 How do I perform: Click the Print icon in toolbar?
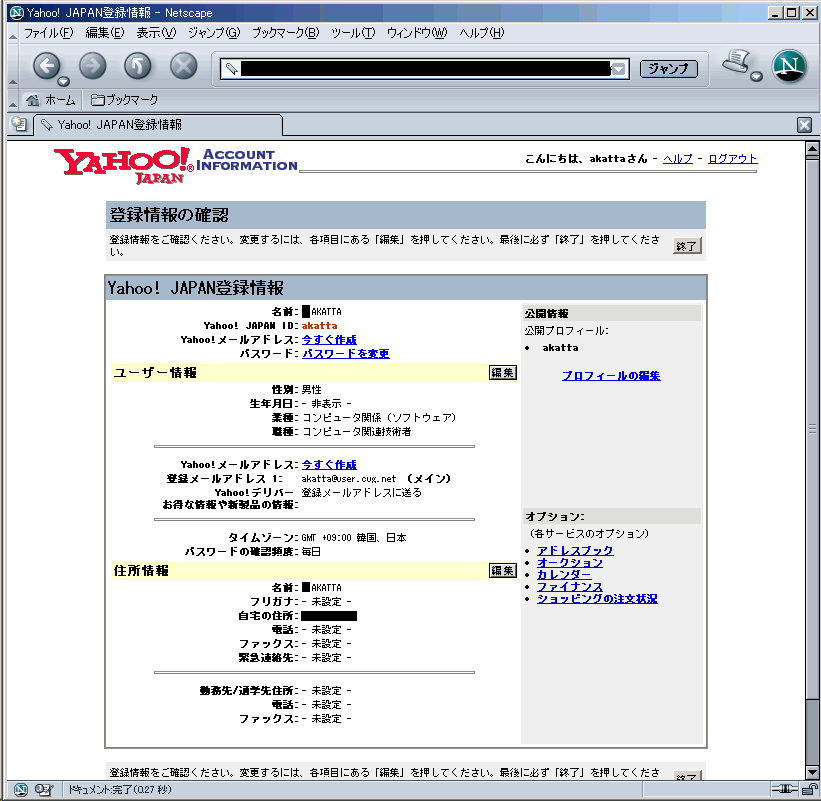tap(737, 62)
